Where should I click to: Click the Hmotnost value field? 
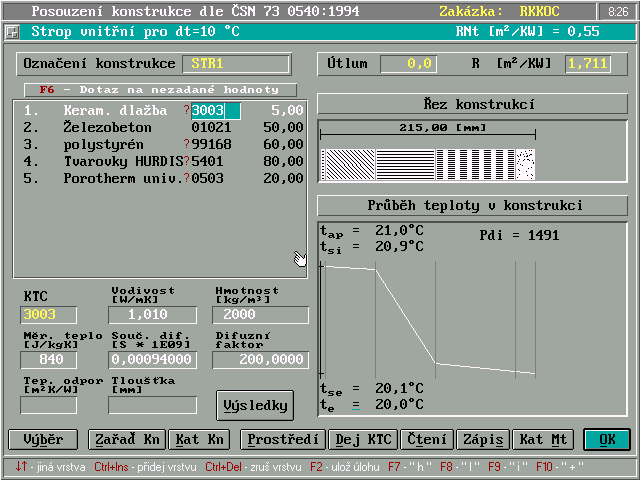pyautogui.click(x=260, y=315)
